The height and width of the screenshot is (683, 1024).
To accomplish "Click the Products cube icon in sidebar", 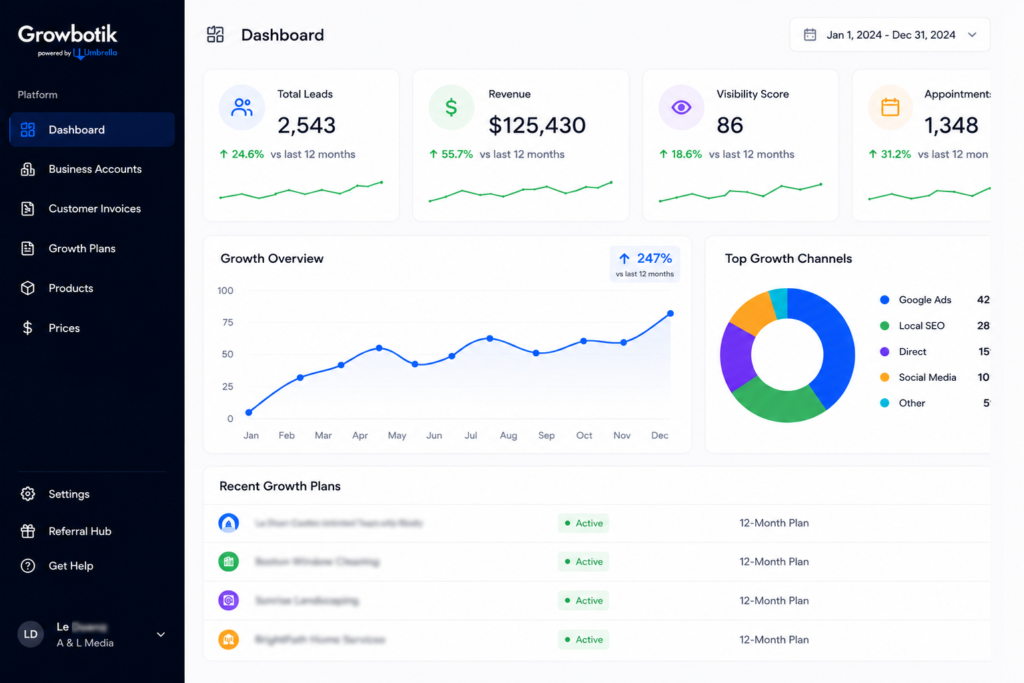I will (x=27, y=288).
